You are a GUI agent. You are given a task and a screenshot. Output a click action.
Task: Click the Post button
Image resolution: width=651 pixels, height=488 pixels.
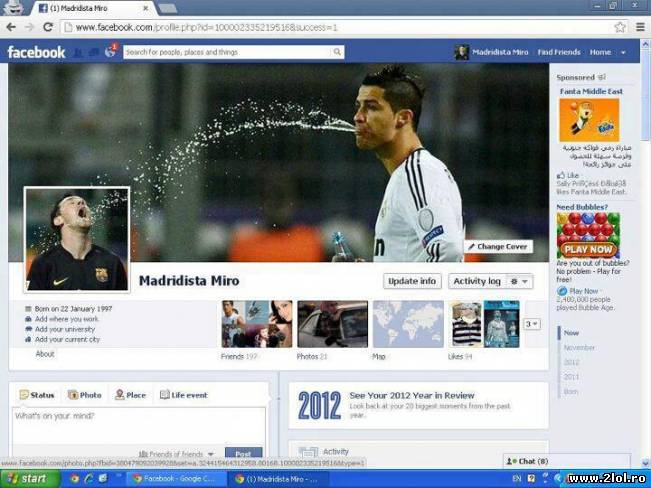click(x=243, y=453)
